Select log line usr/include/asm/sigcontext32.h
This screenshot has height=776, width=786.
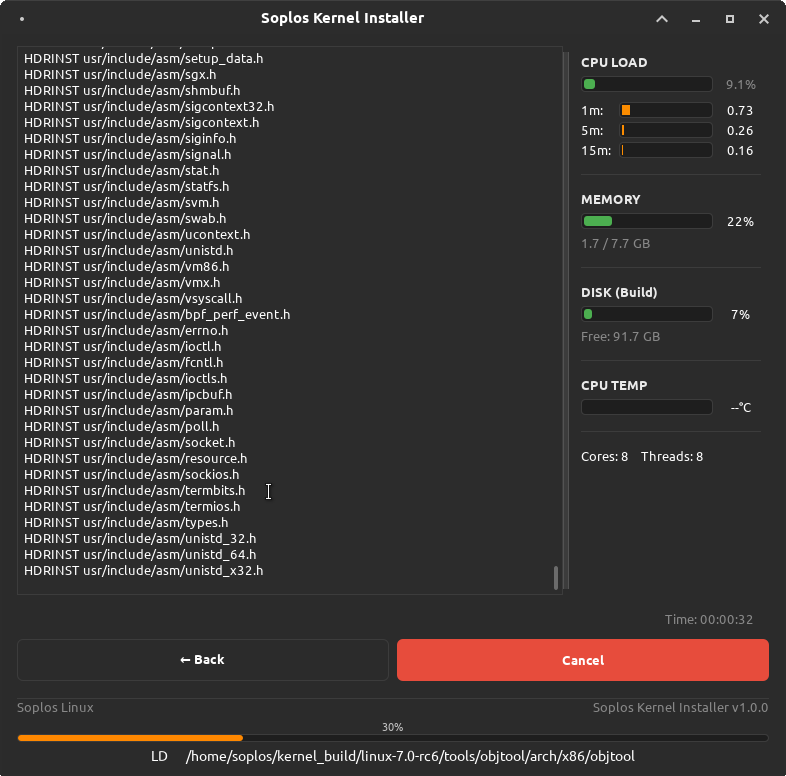149,107
